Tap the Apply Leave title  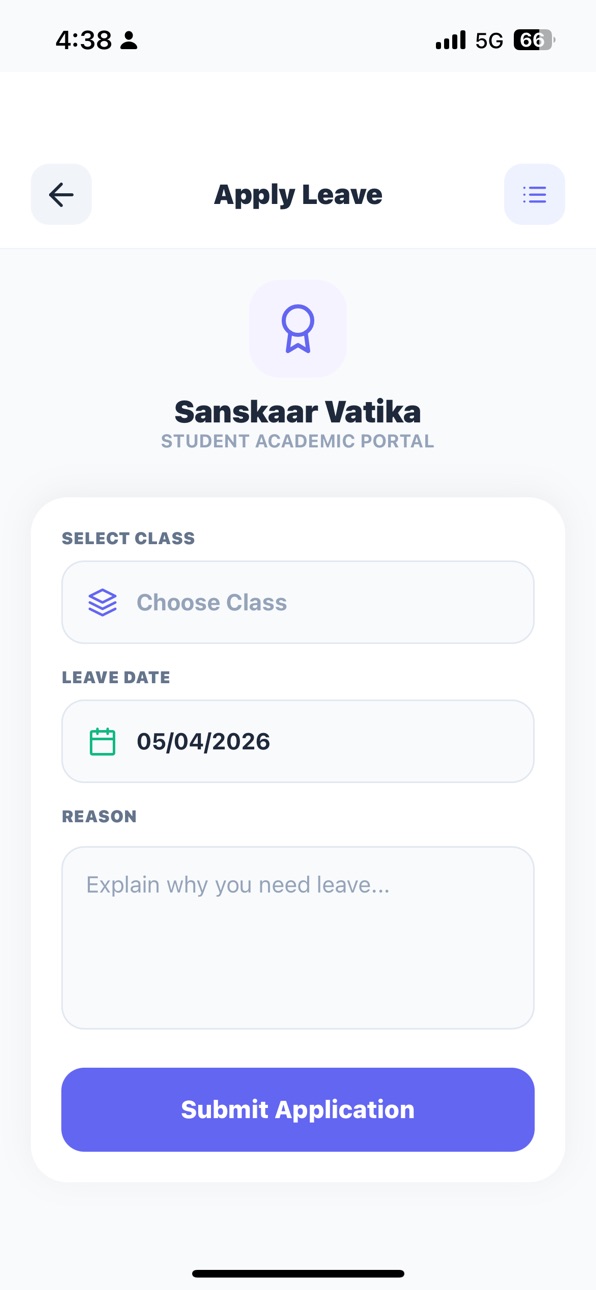(x=298, y=194)
